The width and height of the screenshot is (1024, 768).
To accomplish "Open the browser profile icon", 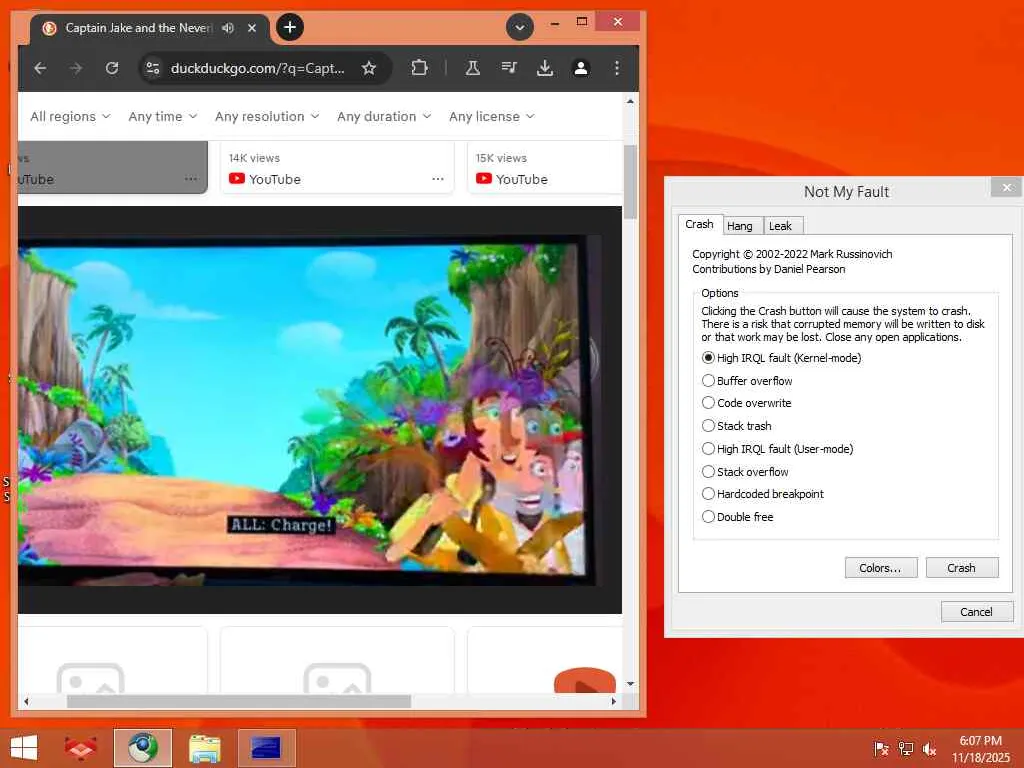I will 581,68.
